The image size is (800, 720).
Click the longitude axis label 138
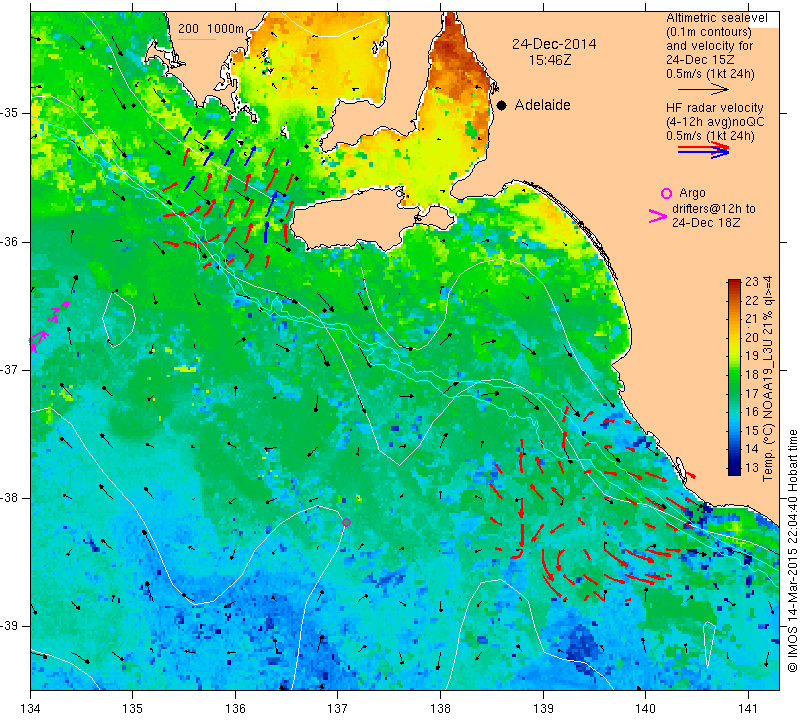coord(440,709)
